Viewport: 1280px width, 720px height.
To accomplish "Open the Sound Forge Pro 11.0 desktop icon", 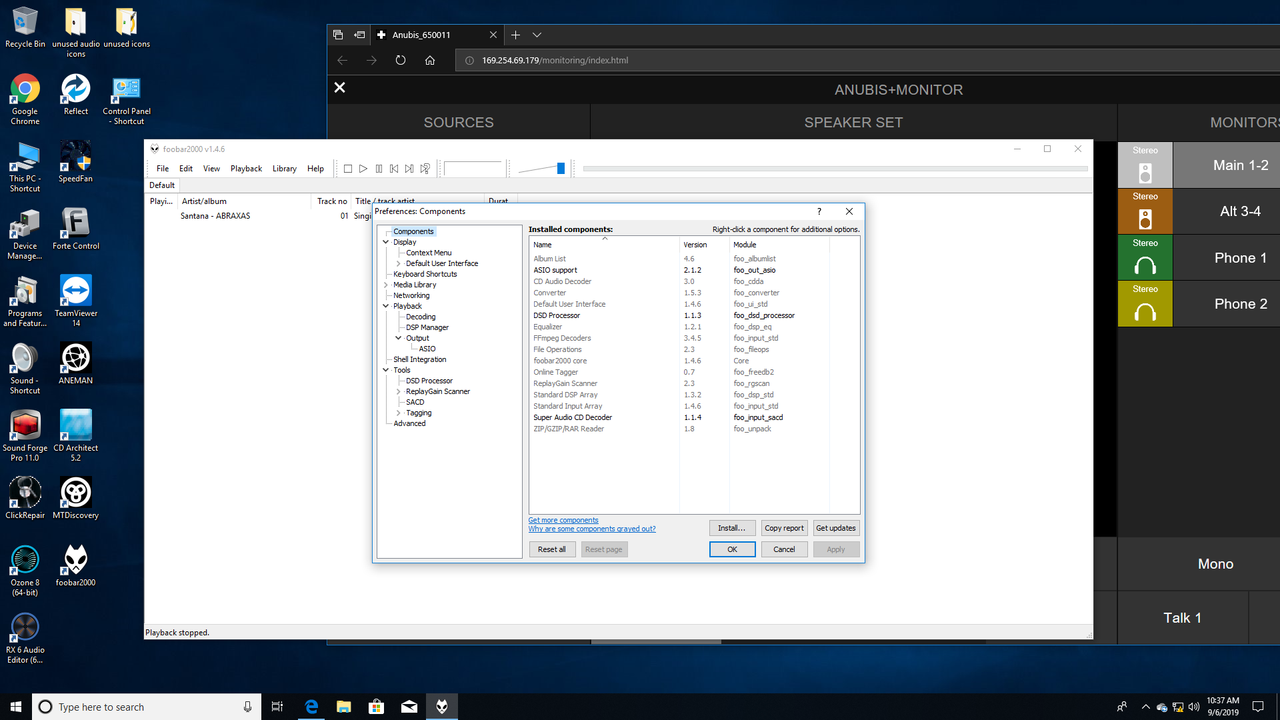I will 25,435.
